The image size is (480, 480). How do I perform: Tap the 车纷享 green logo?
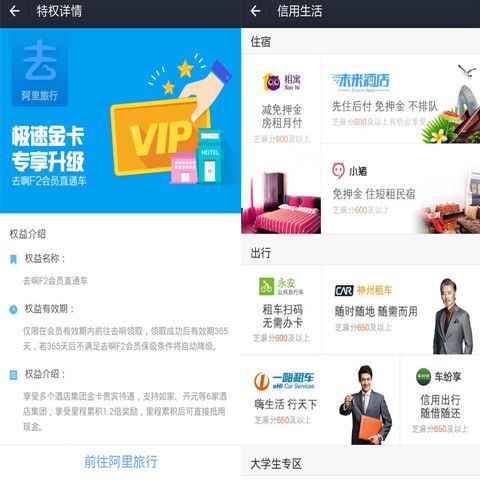(x=423, y=377)
